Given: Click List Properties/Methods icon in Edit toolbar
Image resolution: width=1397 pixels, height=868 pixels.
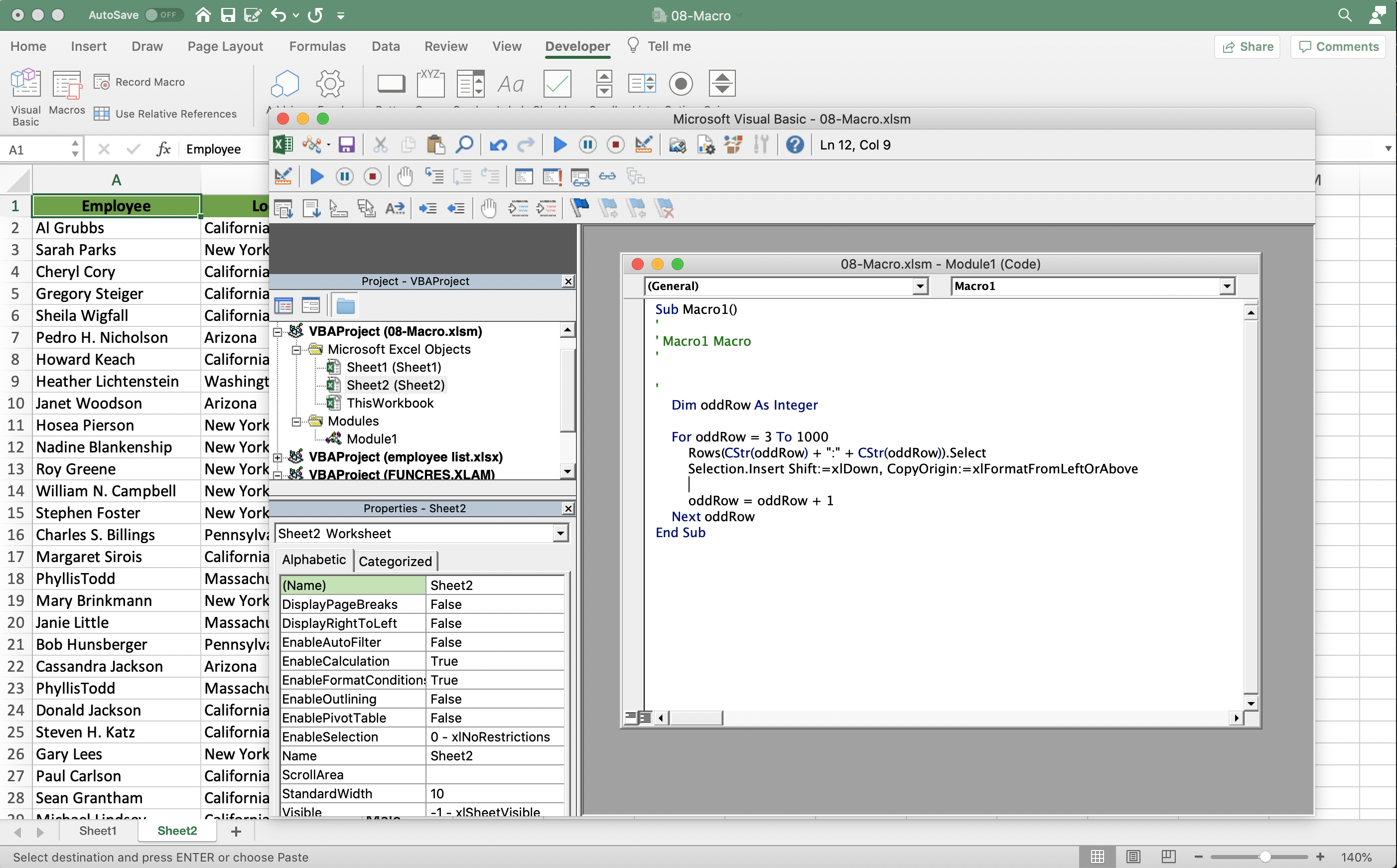Looking at the screenshot, I should [283, 208].
